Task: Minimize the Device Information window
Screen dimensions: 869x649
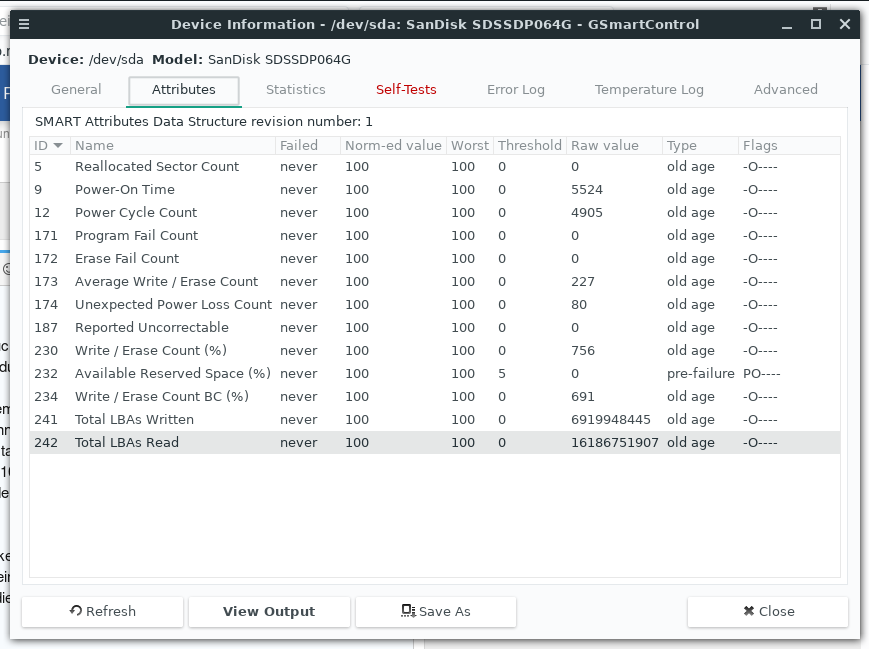Action: [x=786, y=24]
